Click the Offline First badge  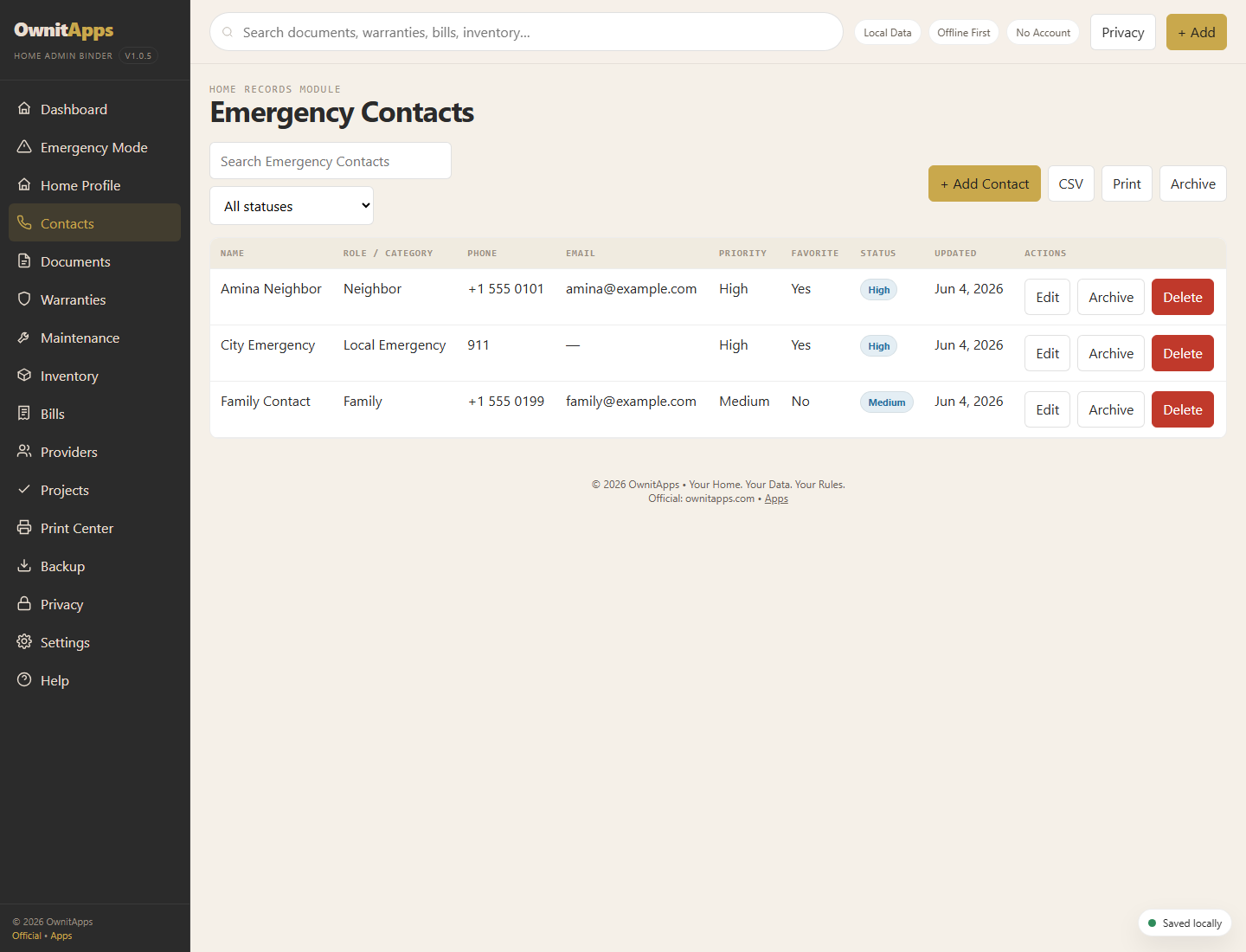(x=964, y=32)
